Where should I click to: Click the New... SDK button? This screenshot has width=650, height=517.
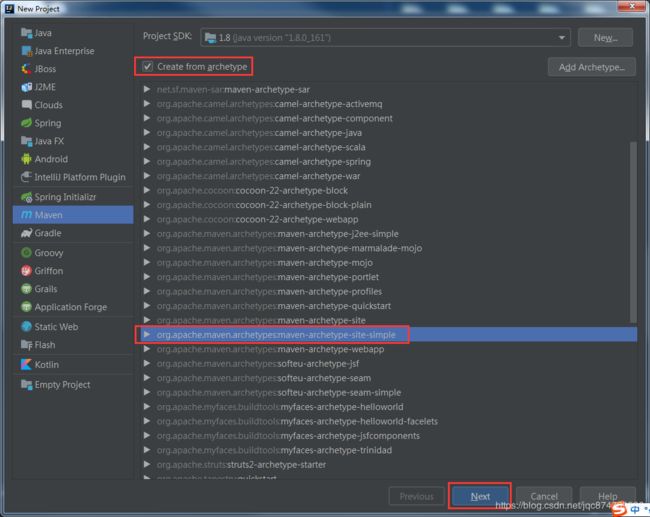coord(605,38)
